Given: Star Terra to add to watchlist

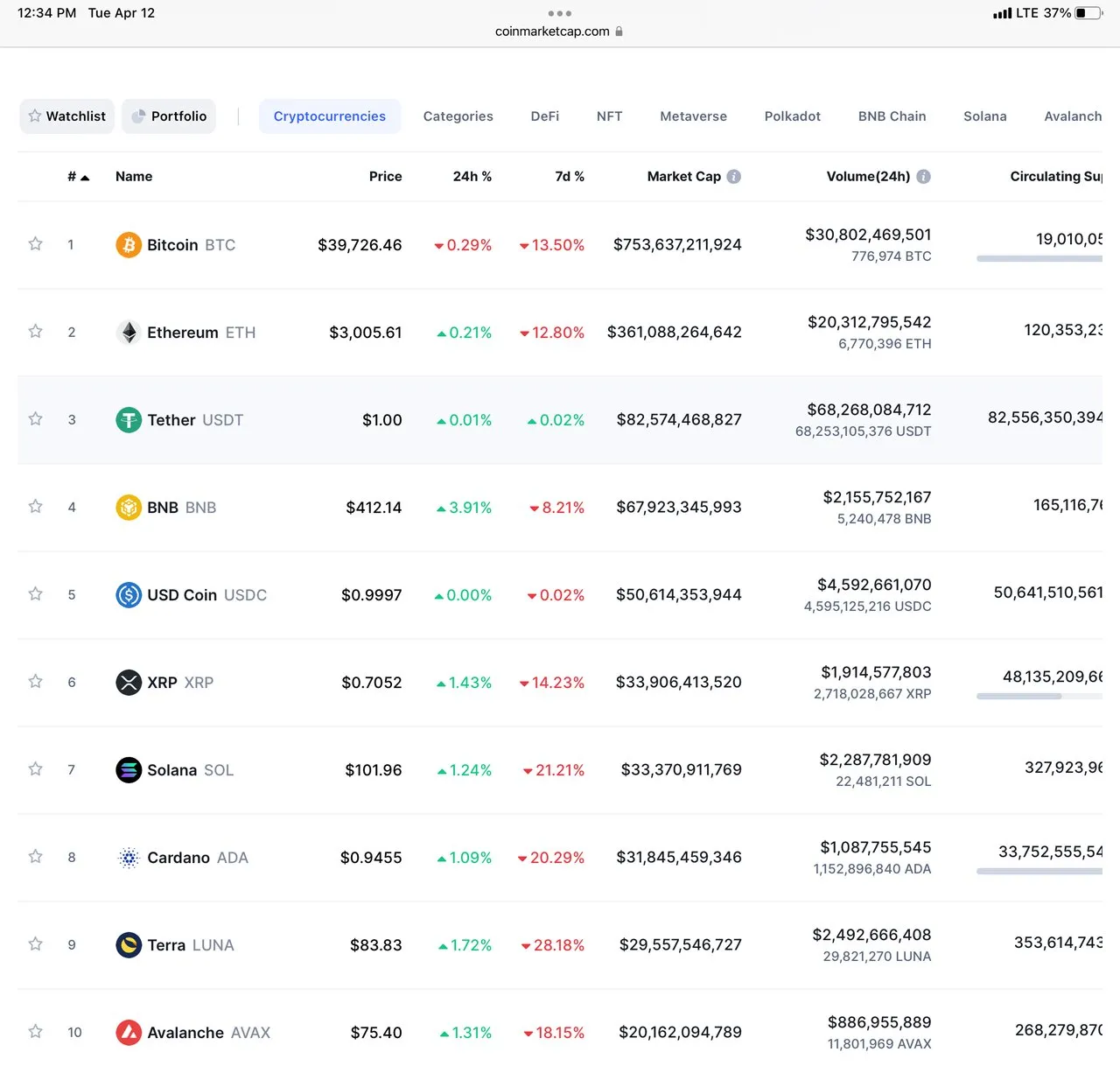Looking at the screenshot, I should (x=35, y=943).
